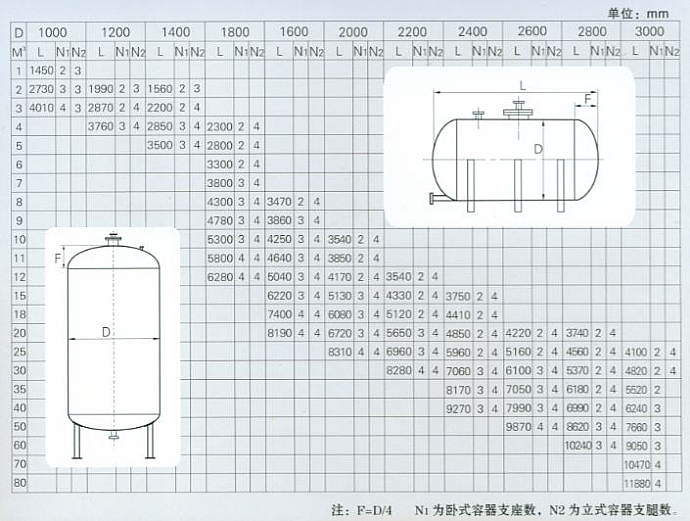Select the length value 2730
This screenshot has height=521, width=690.
click(41, 89)
